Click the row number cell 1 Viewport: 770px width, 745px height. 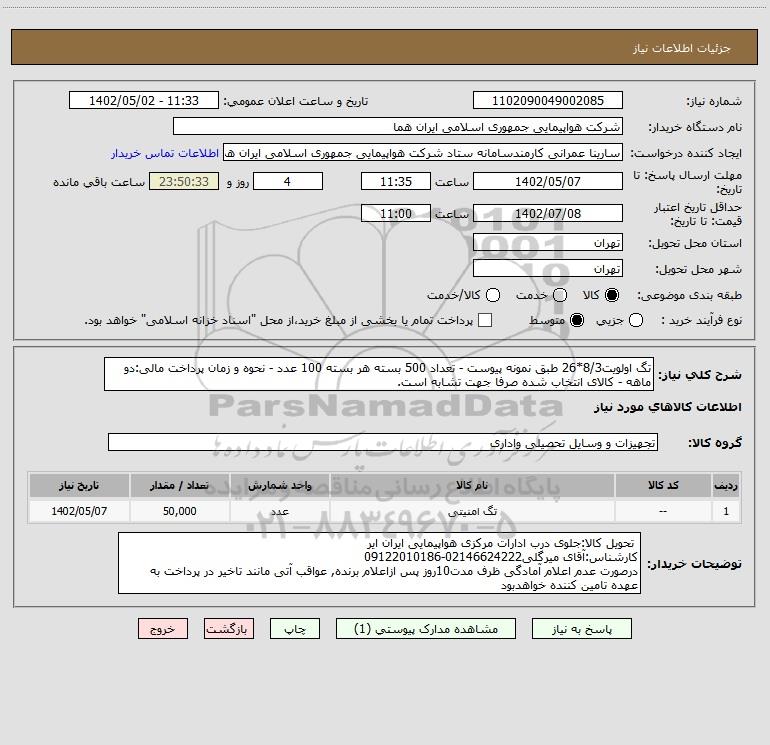(x=726, y=511)
